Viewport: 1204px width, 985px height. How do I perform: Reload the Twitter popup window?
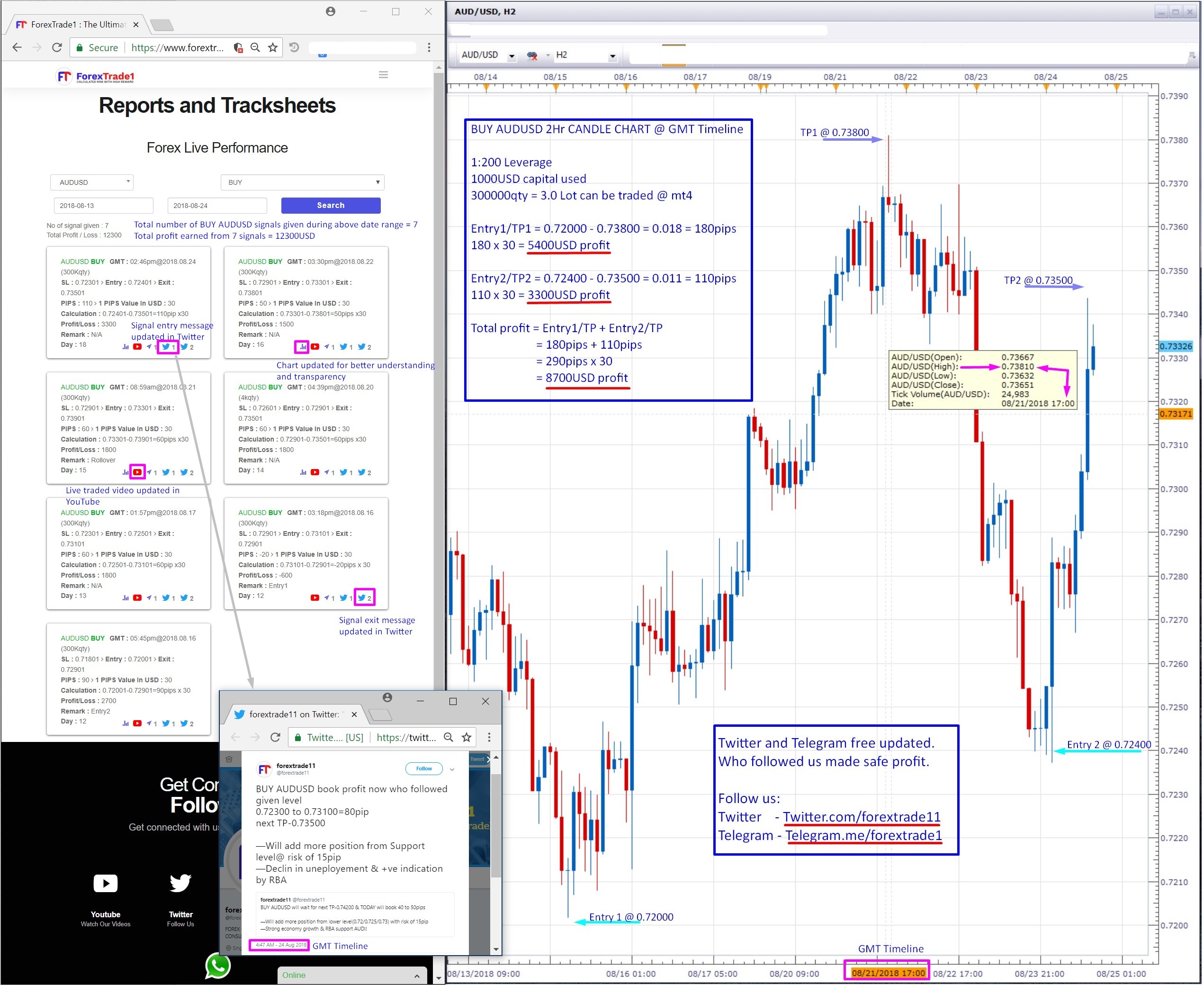tap(276, 738)
